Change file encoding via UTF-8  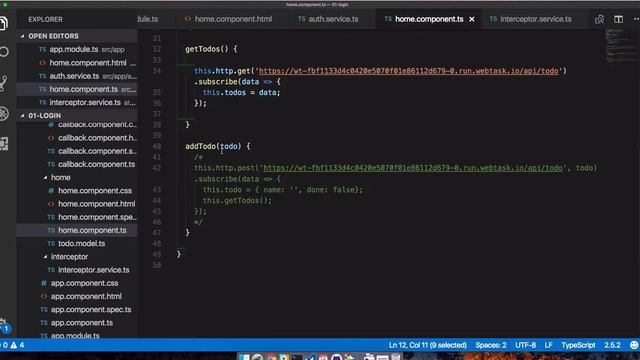(x=525, y=345)
